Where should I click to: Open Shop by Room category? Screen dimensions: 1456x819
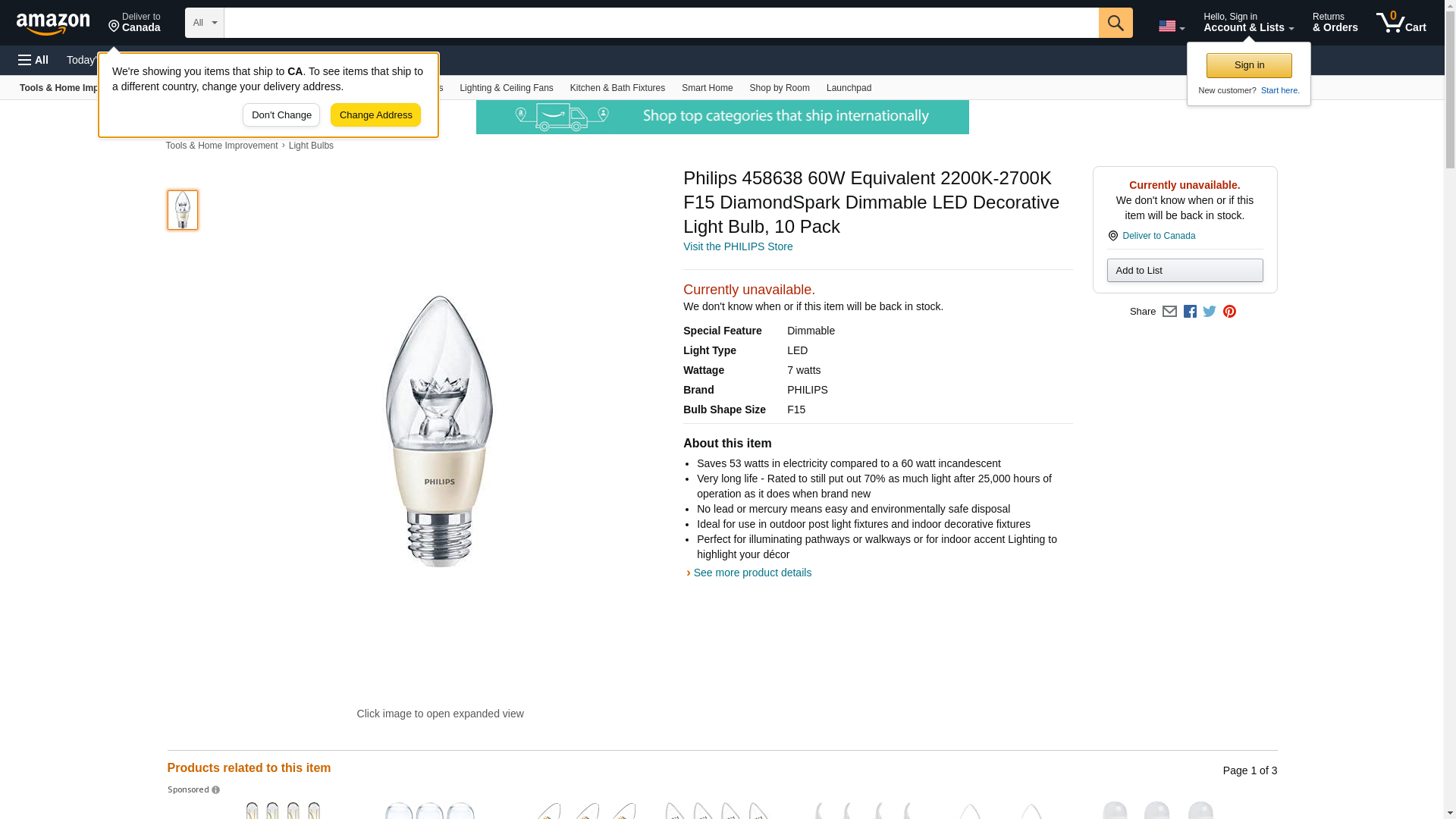[779, 88]
